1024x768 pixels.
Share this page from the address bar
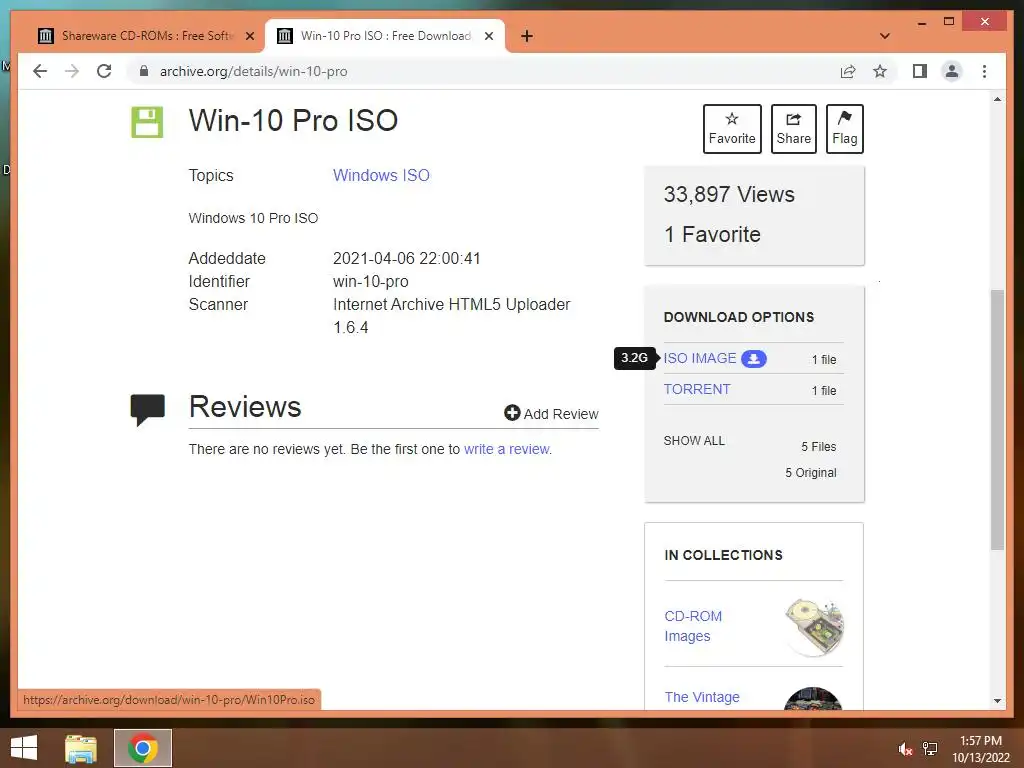click(848, 71)
